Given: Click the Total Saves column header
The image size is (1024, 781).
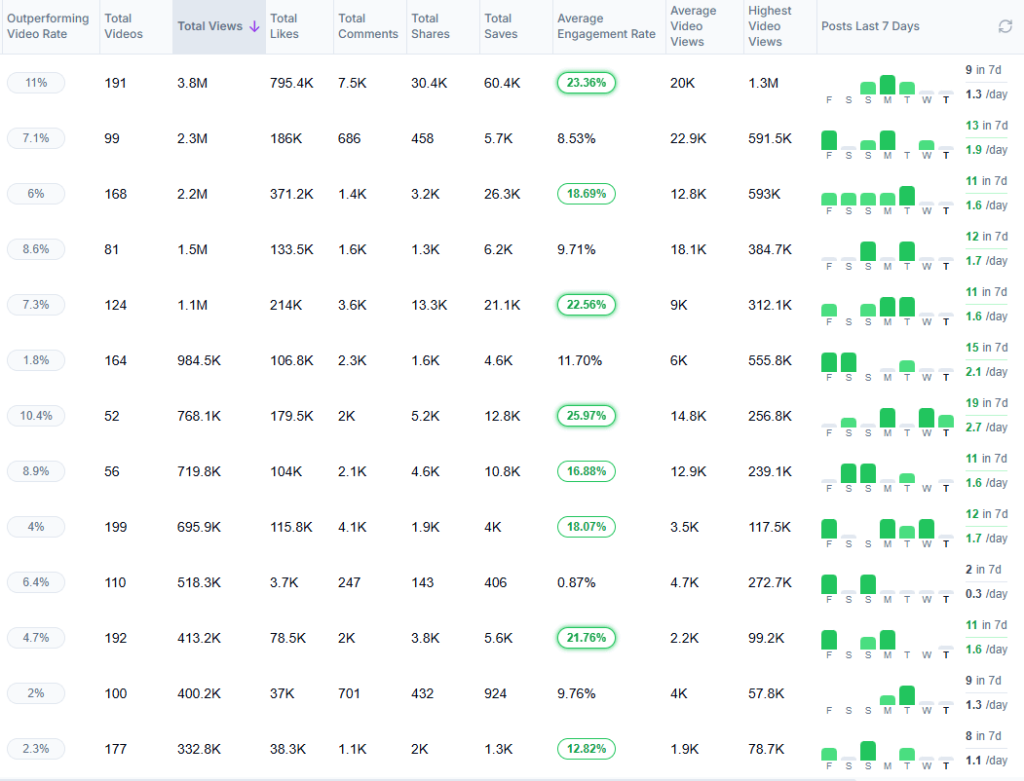Looking at the screenshot, I should coord(501,26).
